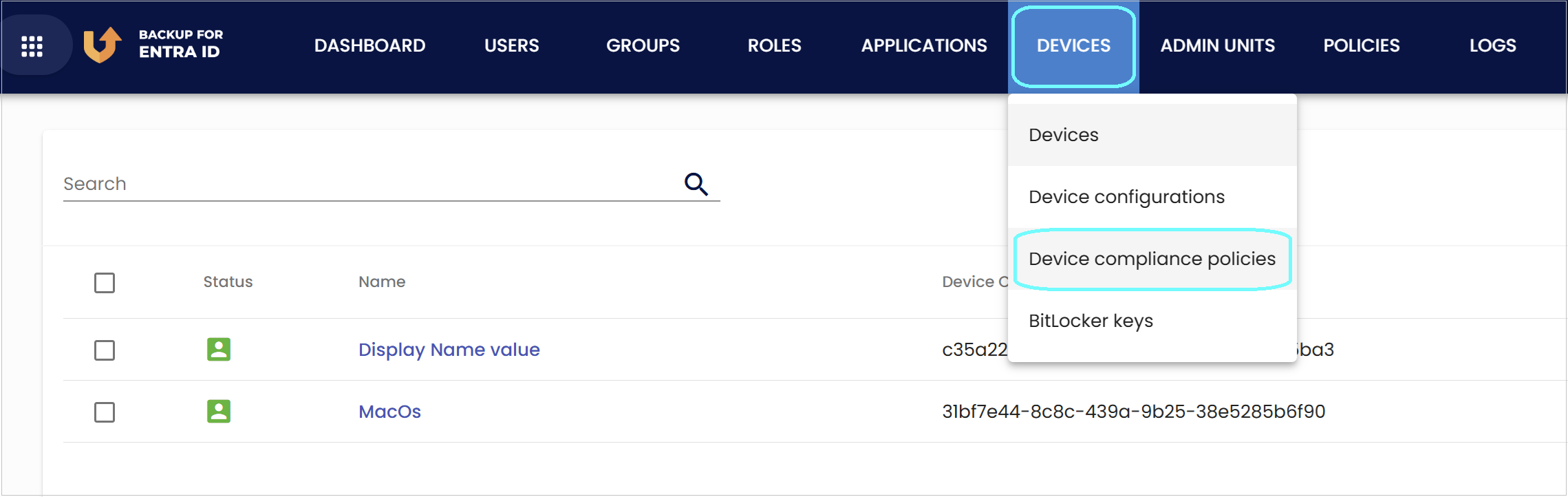Screen dimensions: 1568x497
Task: Open the MacOs device link
Action: (x=390, y=412)
